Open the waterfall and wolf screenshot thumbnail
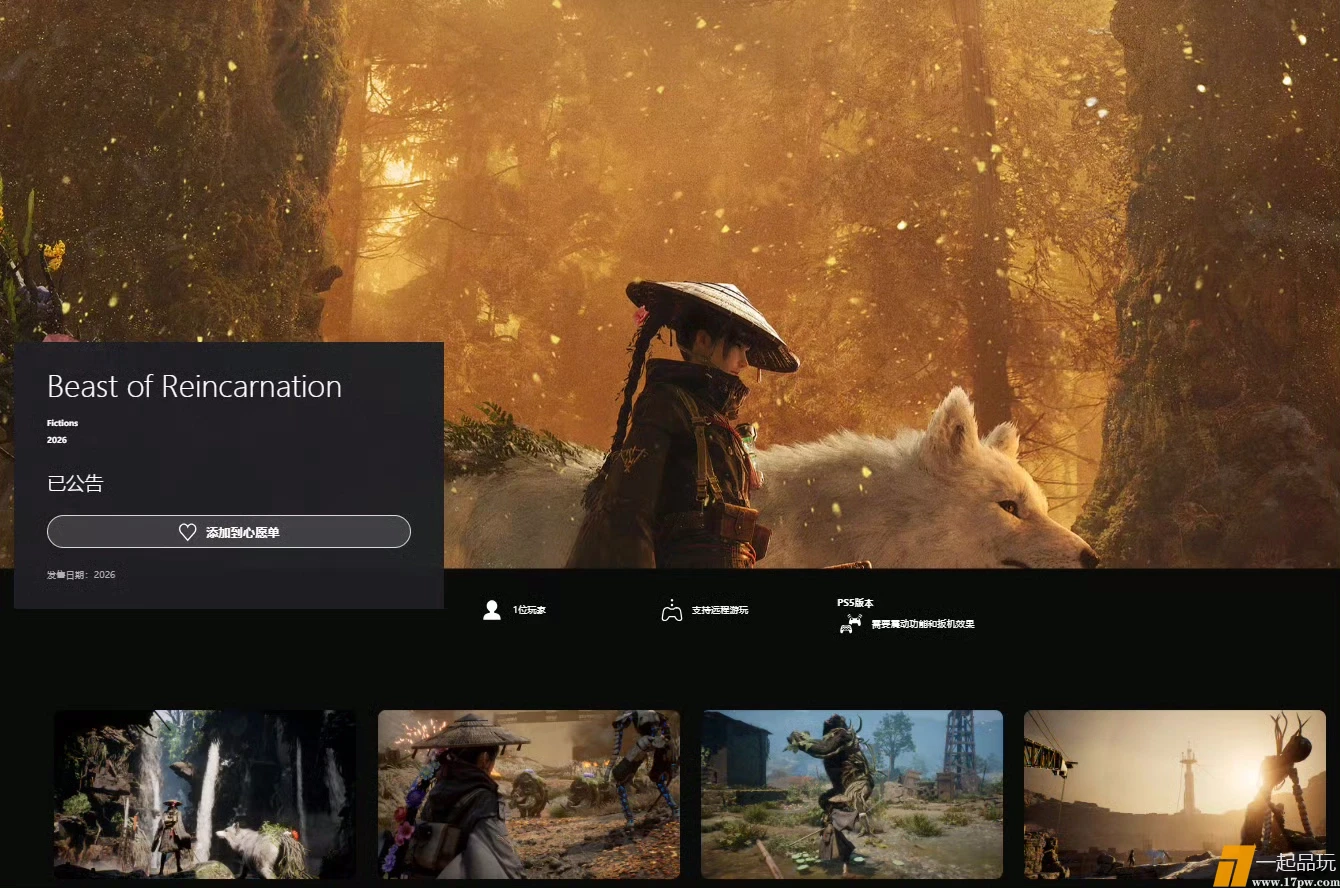The image size is (1340, 888). 204,794
